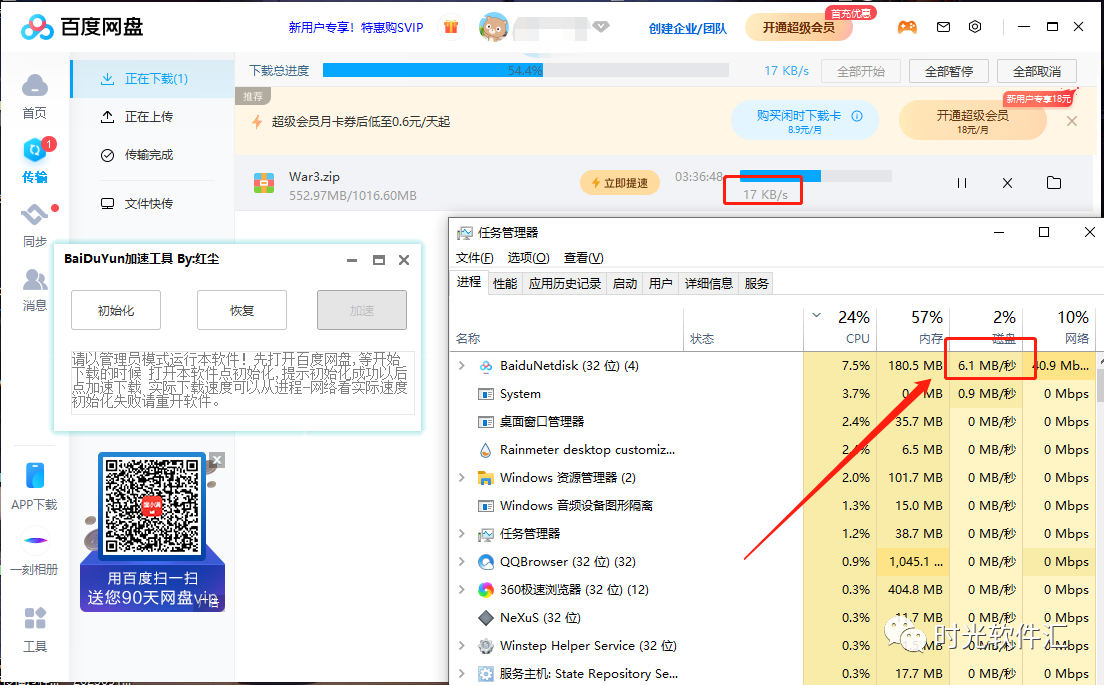Click the 恢复 button in the accelerator tool

tap(242, 310)
